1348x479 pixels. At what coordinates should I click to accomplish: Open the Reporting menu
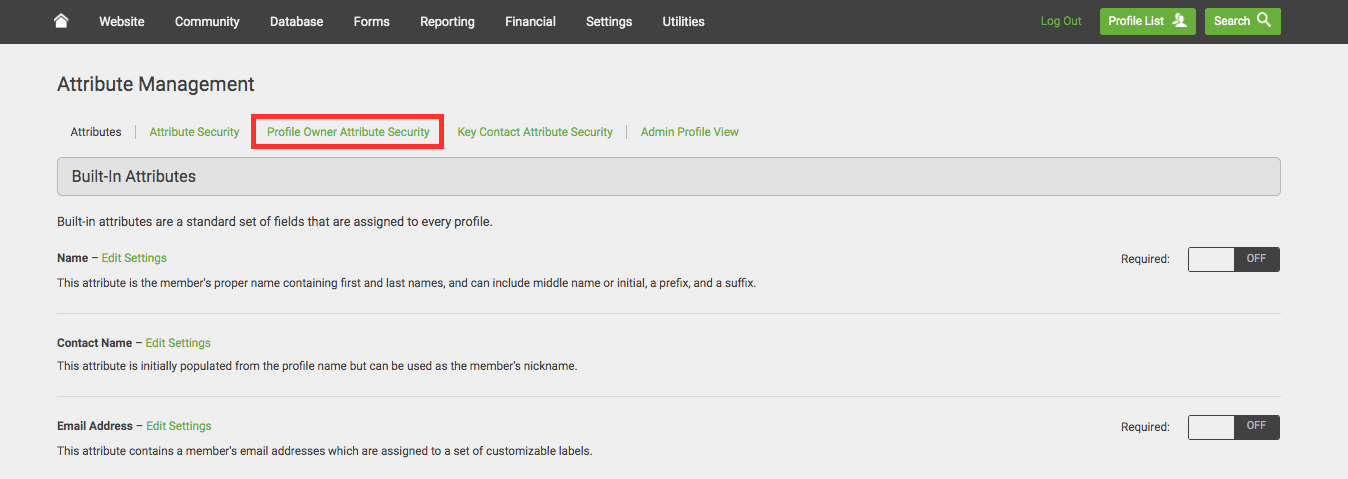[447, 21]
